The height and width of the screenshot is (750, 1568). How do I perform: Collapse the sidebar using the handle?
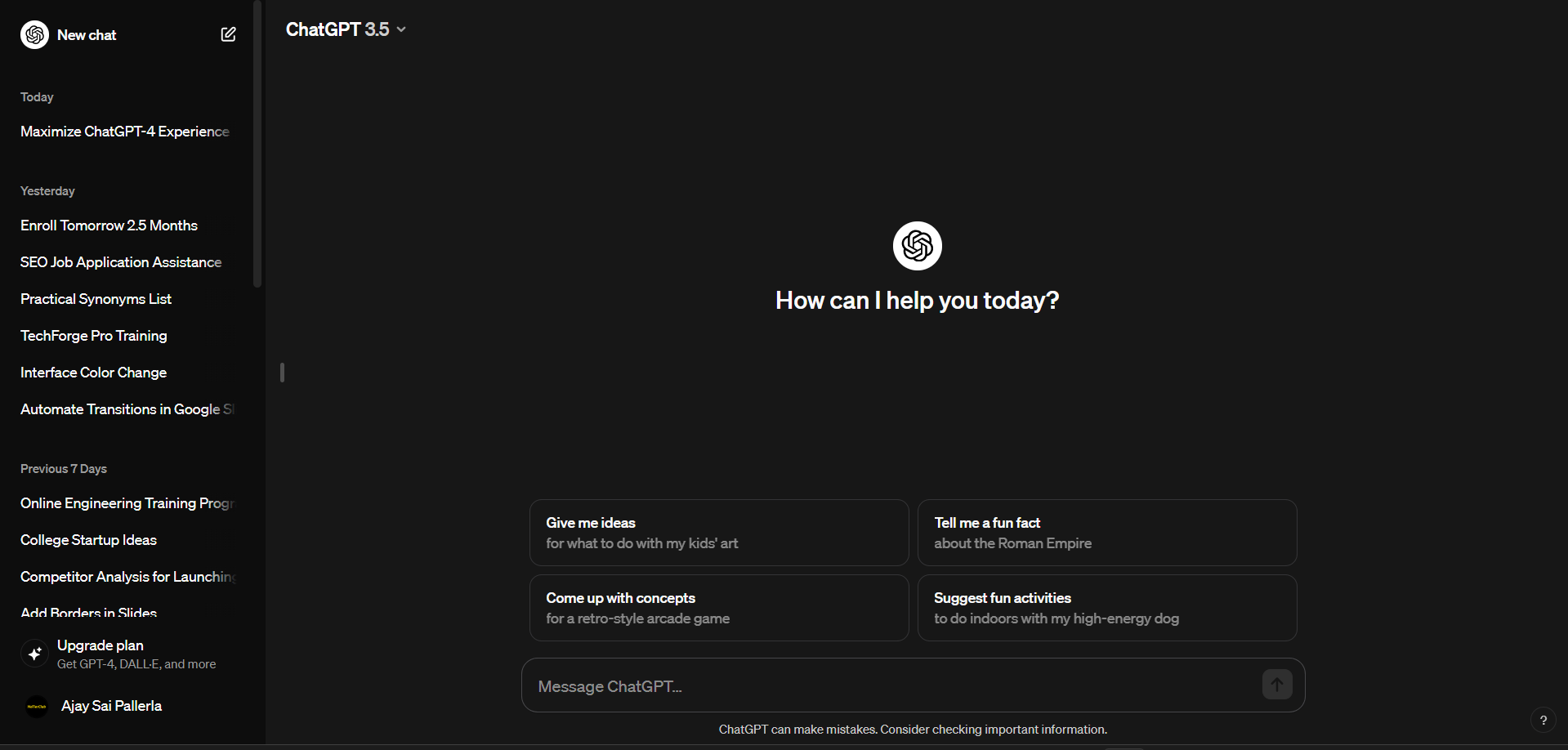tap(282, 373)
